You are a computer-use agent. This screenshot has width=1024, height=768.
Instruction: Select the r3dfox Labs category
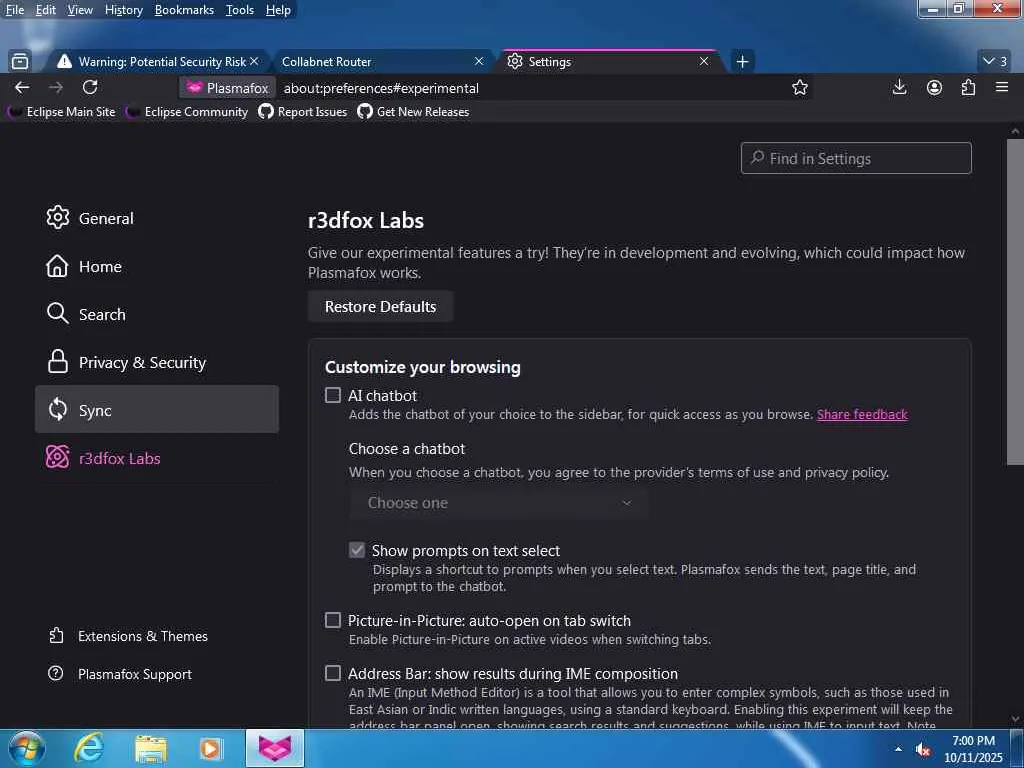[157, 458]
